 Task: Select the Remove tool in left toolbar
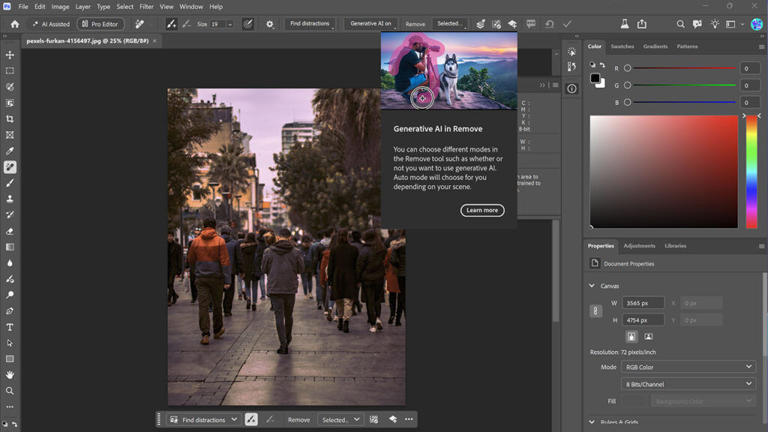coord(10,167)
